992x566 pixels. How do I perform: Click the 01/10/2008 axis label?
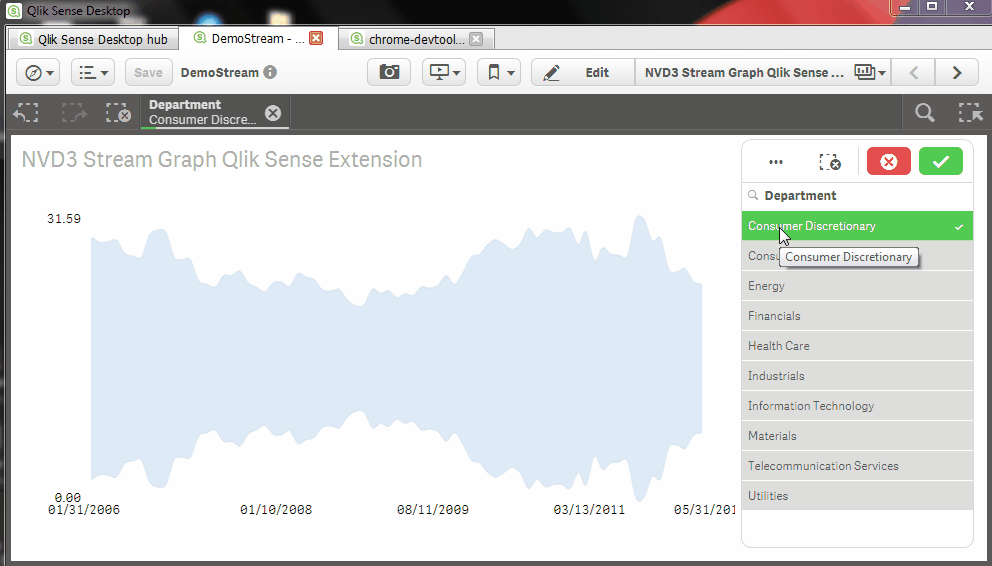[276, 510]
